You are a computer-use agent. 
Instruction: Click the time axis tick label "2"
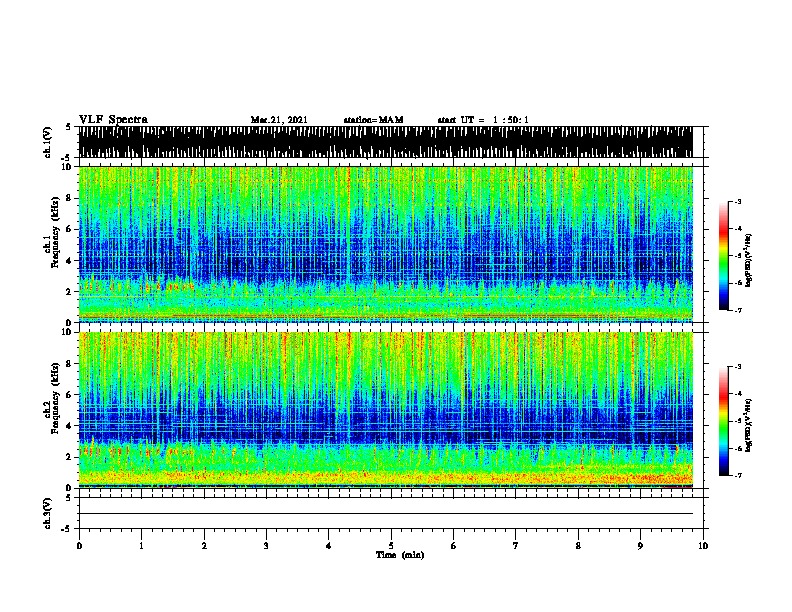[x=204, y=546]
